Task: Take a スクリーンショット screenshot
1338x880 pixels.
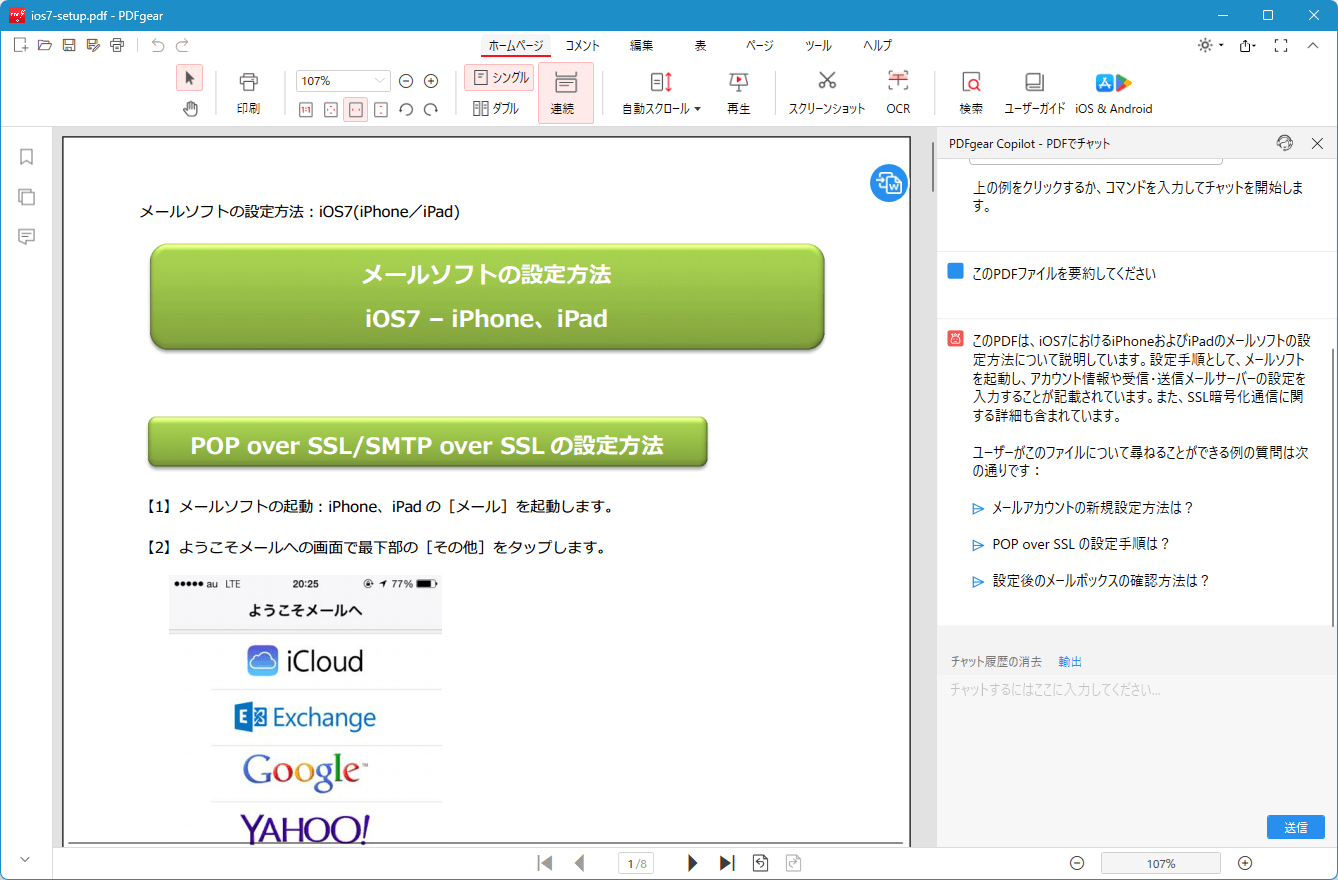Action: pos(827,93)
